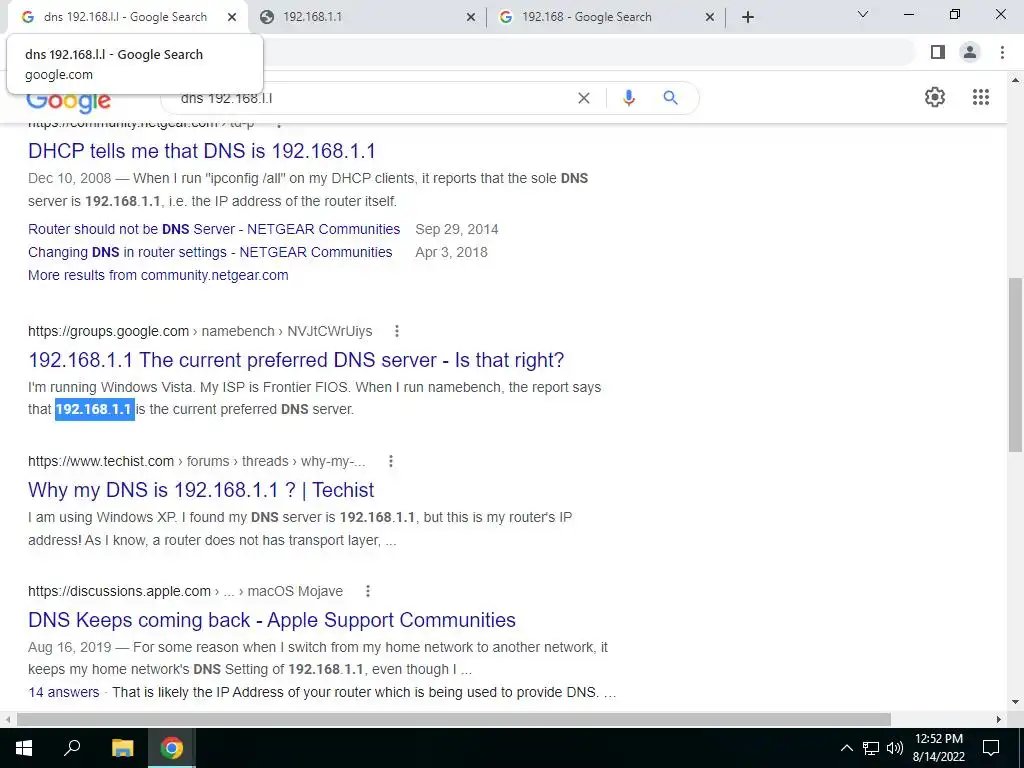Open a new tab with the plus button
Screen dimensions: 1024x768
(748, 17)
